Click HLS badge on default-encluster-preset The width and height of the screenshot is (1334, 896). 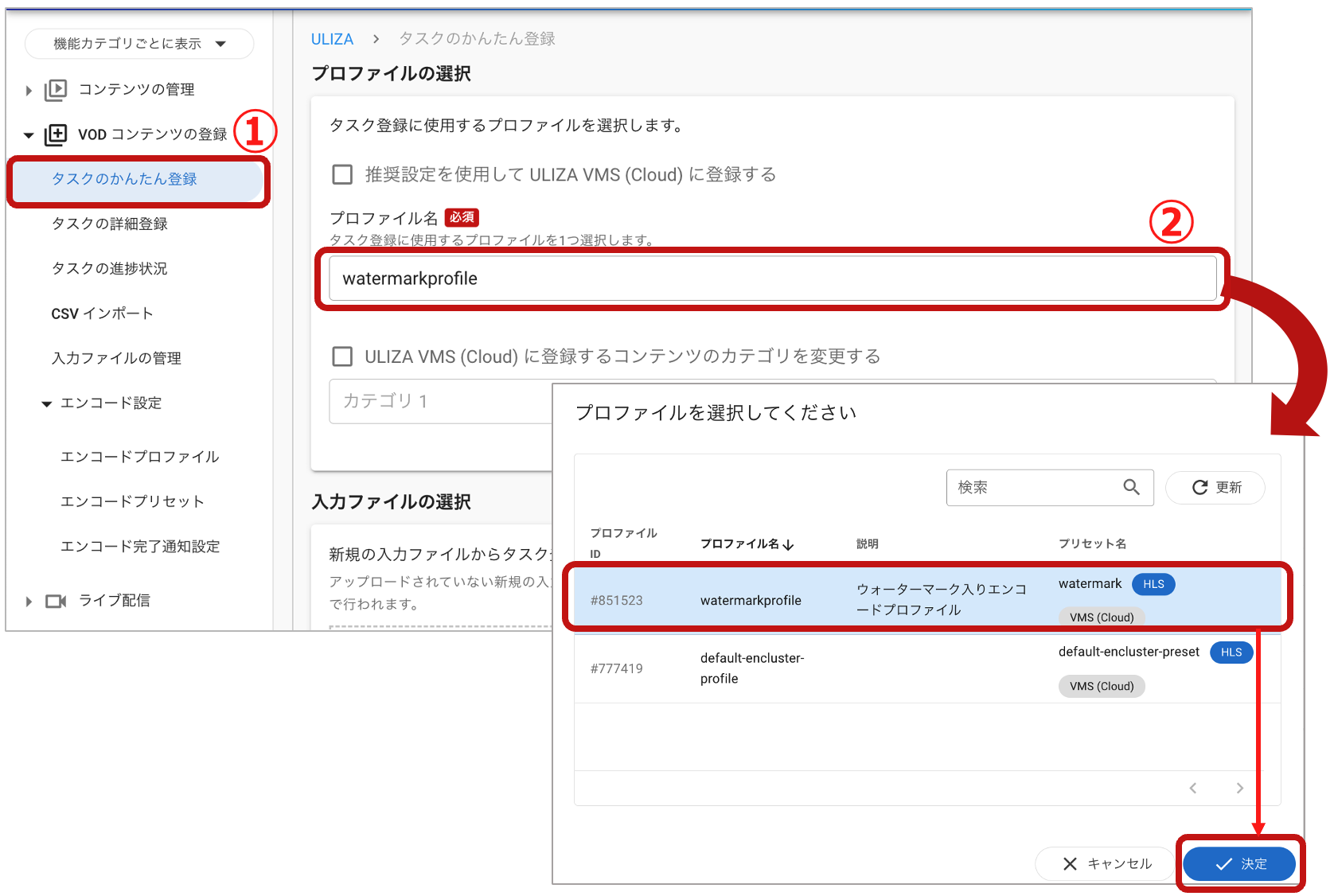[1231, 653]
